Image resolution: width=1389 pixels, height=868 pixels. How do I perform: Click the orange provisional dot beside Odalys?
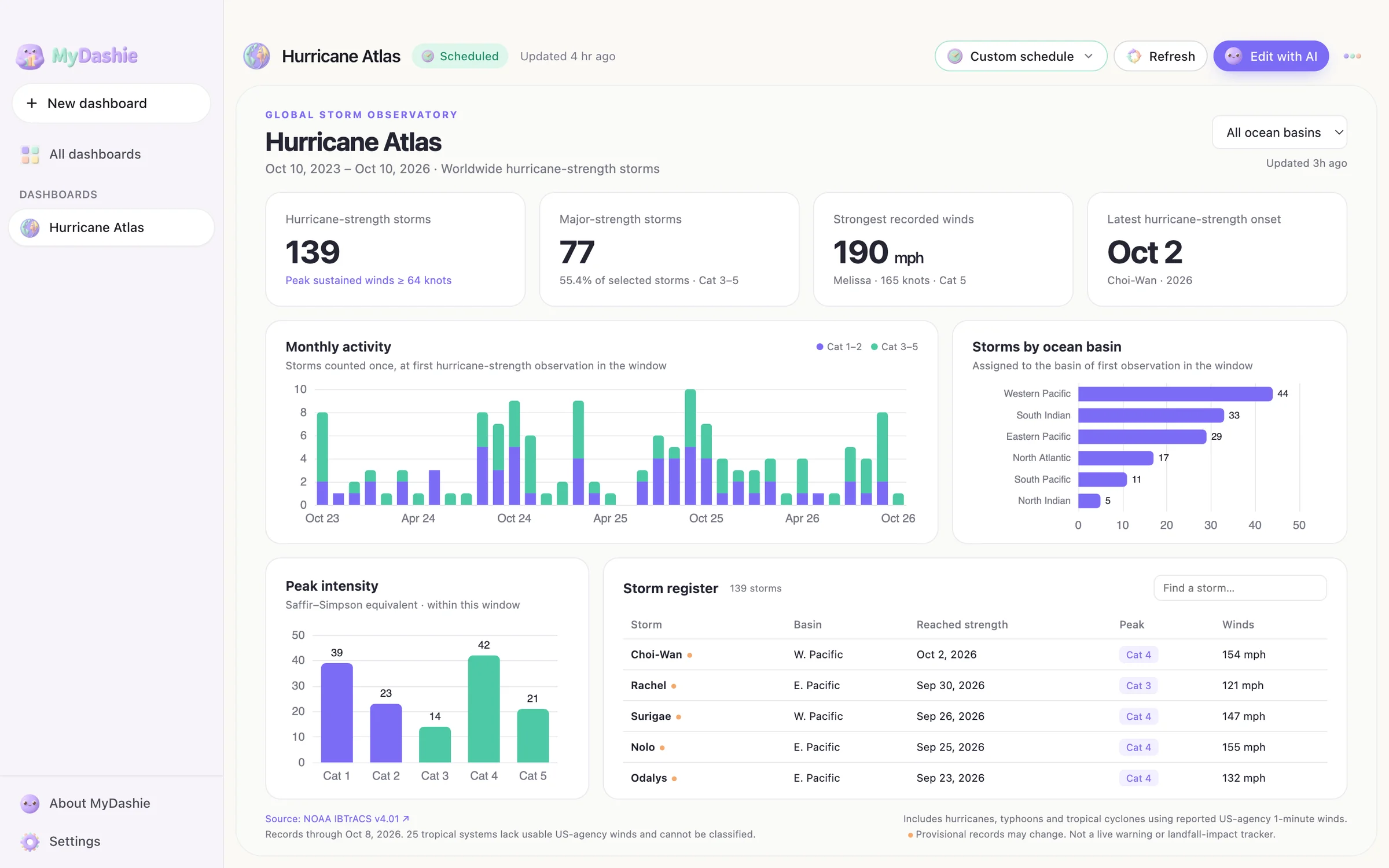tap(674, 779)
